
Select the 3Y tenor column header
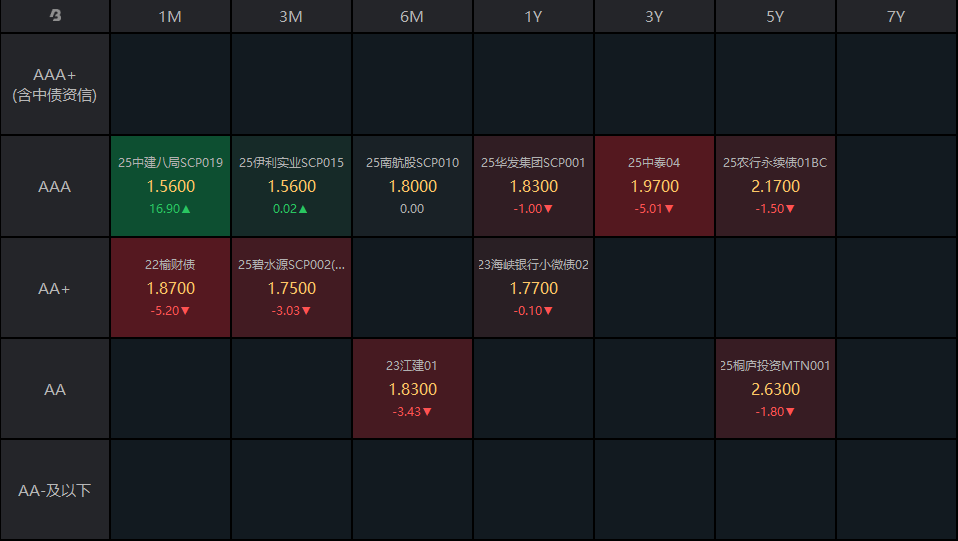(x=654, y=17)
